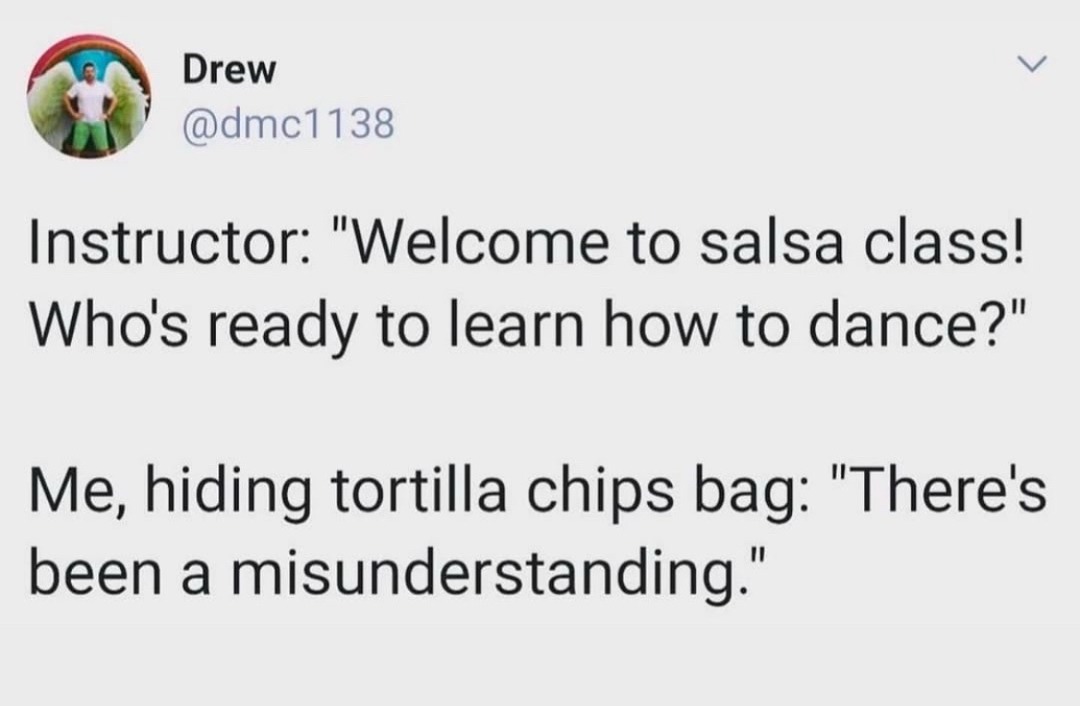Click the blank area below the tweet text
Image resolution: width=1080 pixels, height=706 pixels.
540,660
